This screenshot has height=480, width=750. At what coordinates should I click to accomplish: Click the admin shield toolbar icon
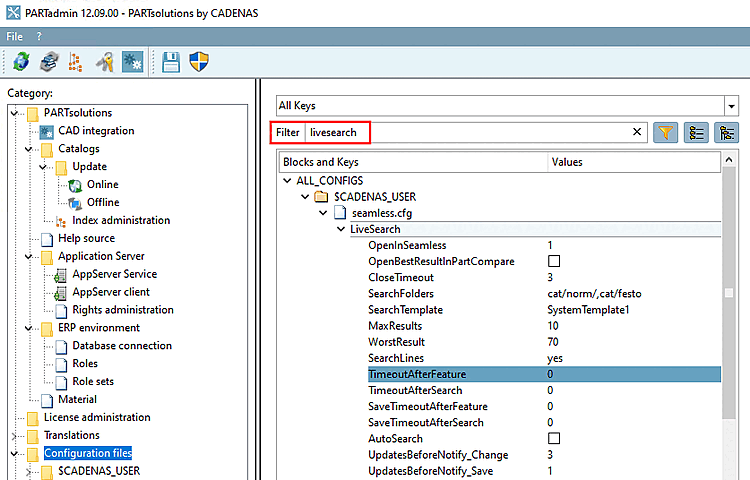coord(199,62)
